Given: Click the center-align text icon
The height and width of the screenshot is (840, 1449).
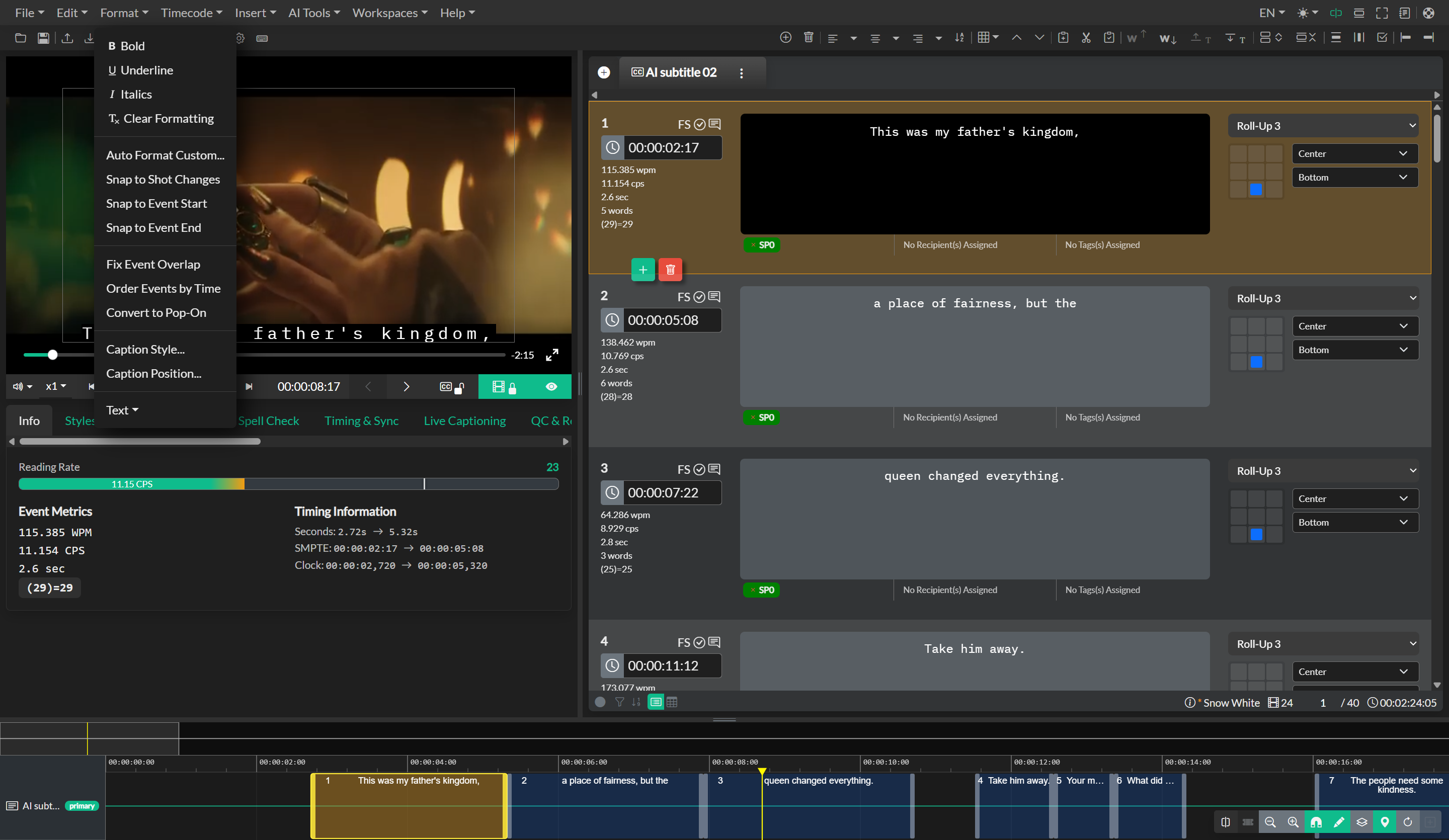Looking at the screenshot, I should tap(875, 38).
